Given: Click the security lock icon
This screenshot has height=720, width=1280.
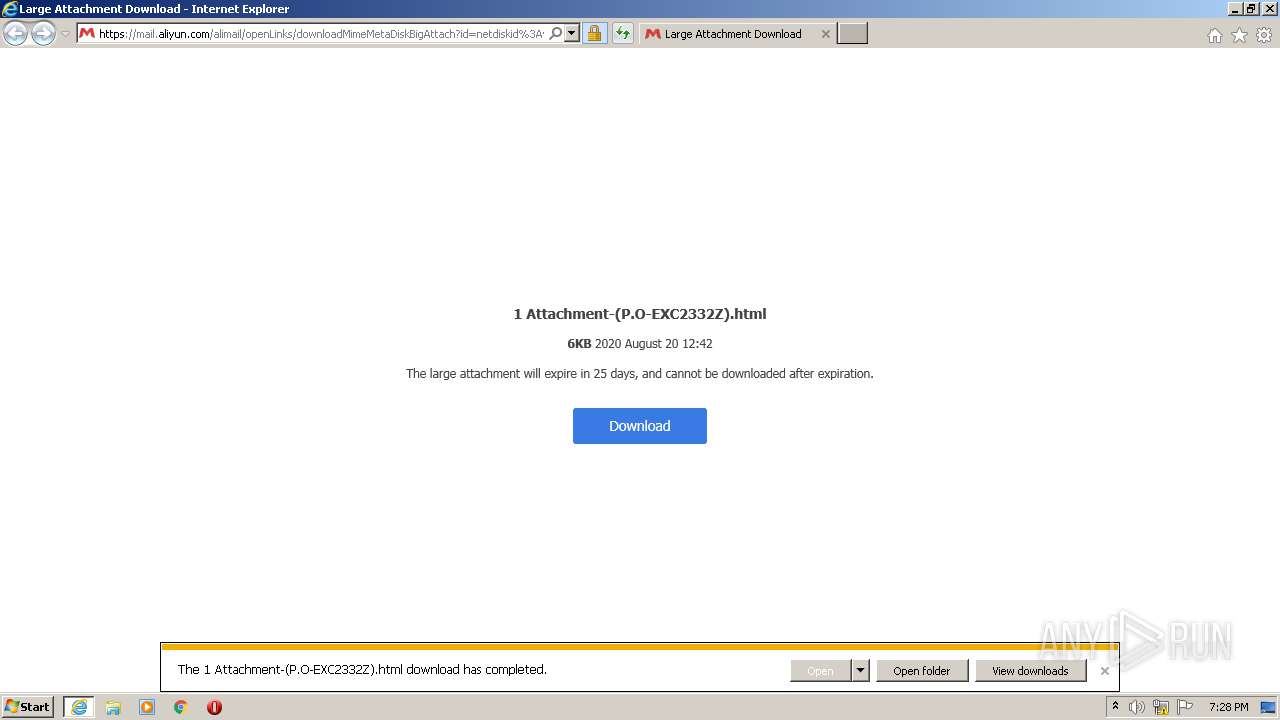Looking at the screenshot, I should pos(594,34).
